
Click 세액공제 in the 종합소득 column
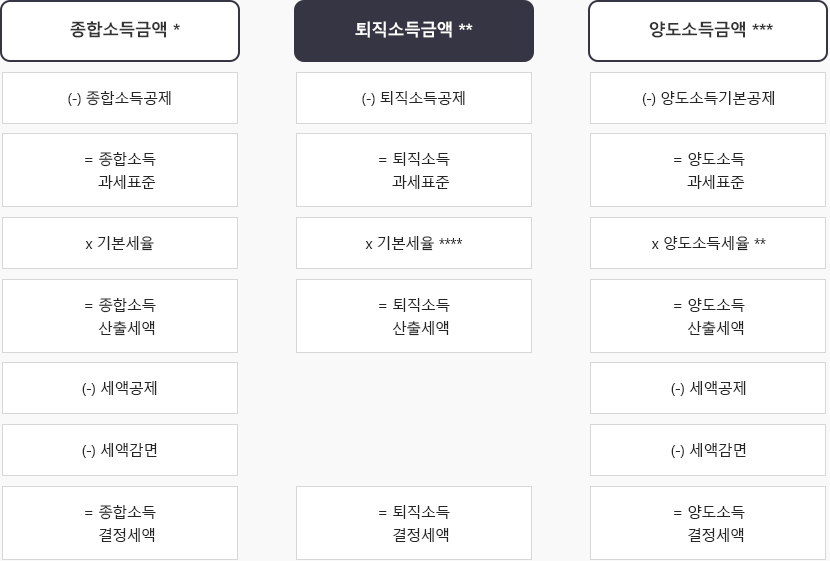click(120, 388)
